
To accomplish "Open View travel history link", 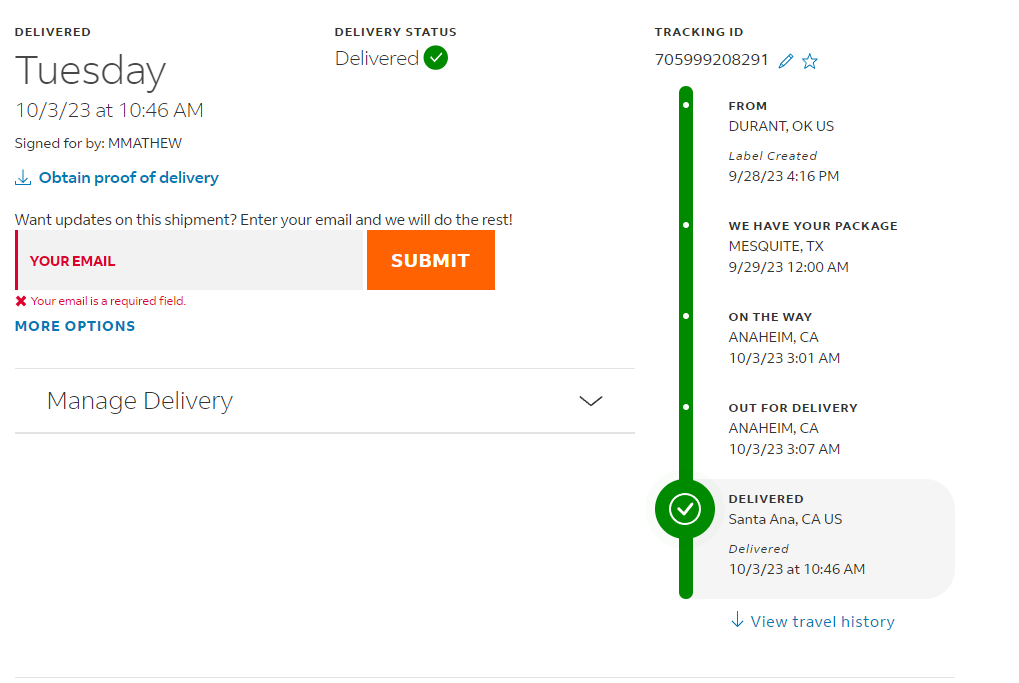I will click(x=822, y=622).
